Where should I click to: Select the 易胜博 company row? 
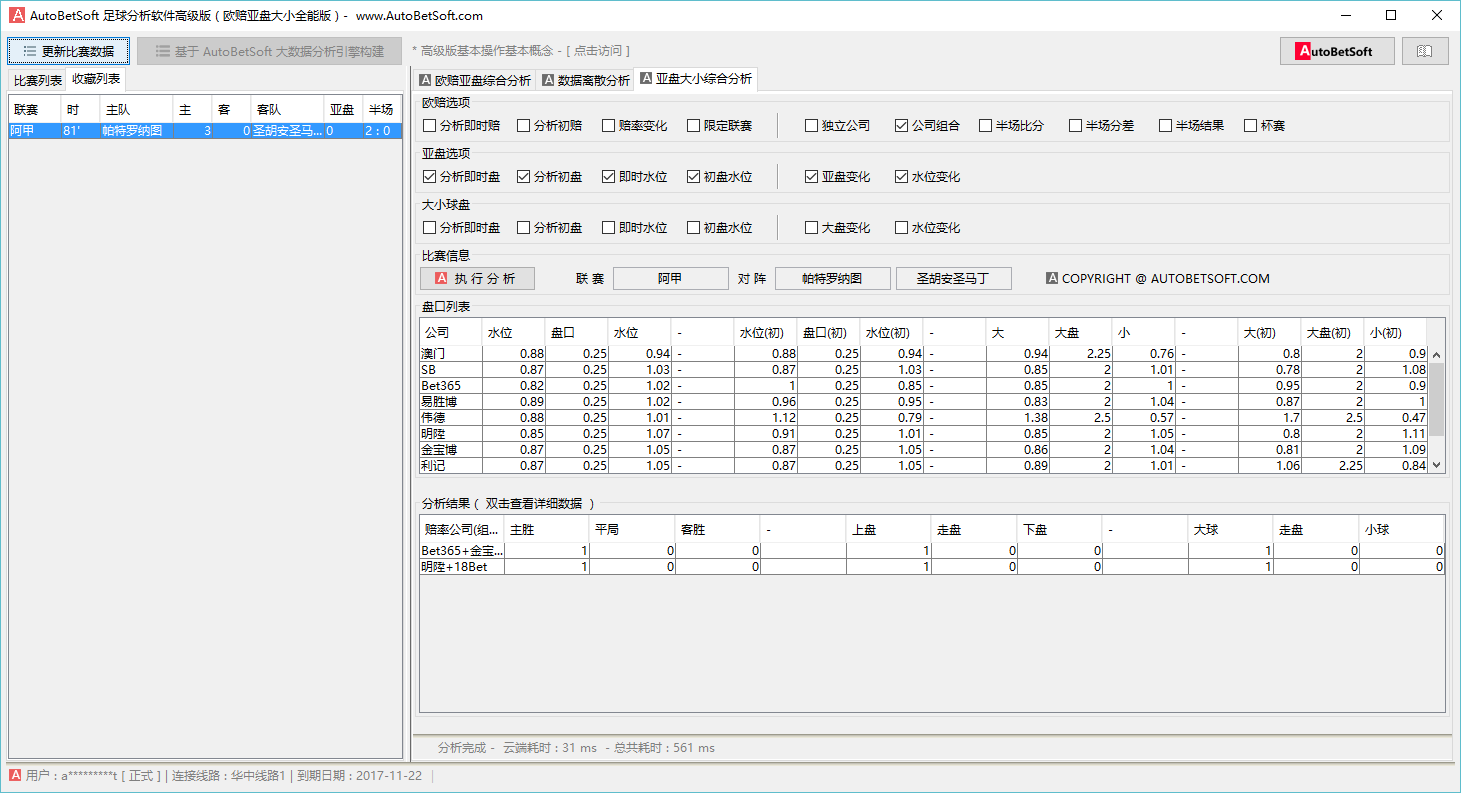923,402
